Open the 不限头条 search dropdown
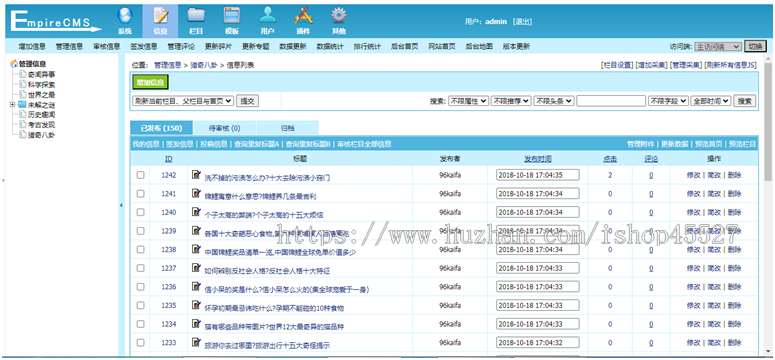The width and height of the screenshot is (775, 360). pos(554,101)
